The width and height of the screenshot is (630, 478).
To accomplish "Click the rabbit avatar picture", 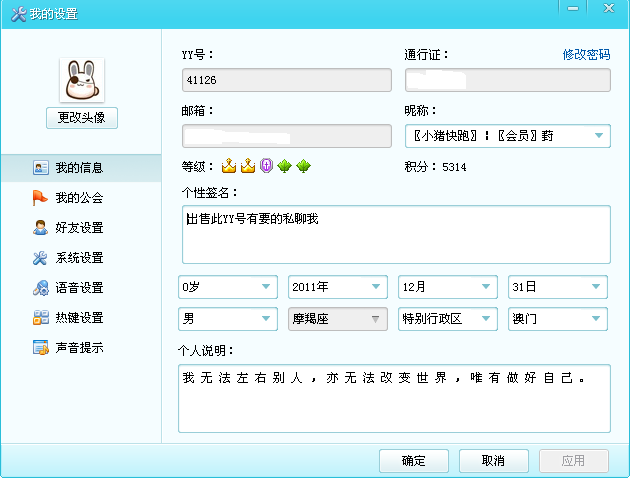I will tap(82, 80).
